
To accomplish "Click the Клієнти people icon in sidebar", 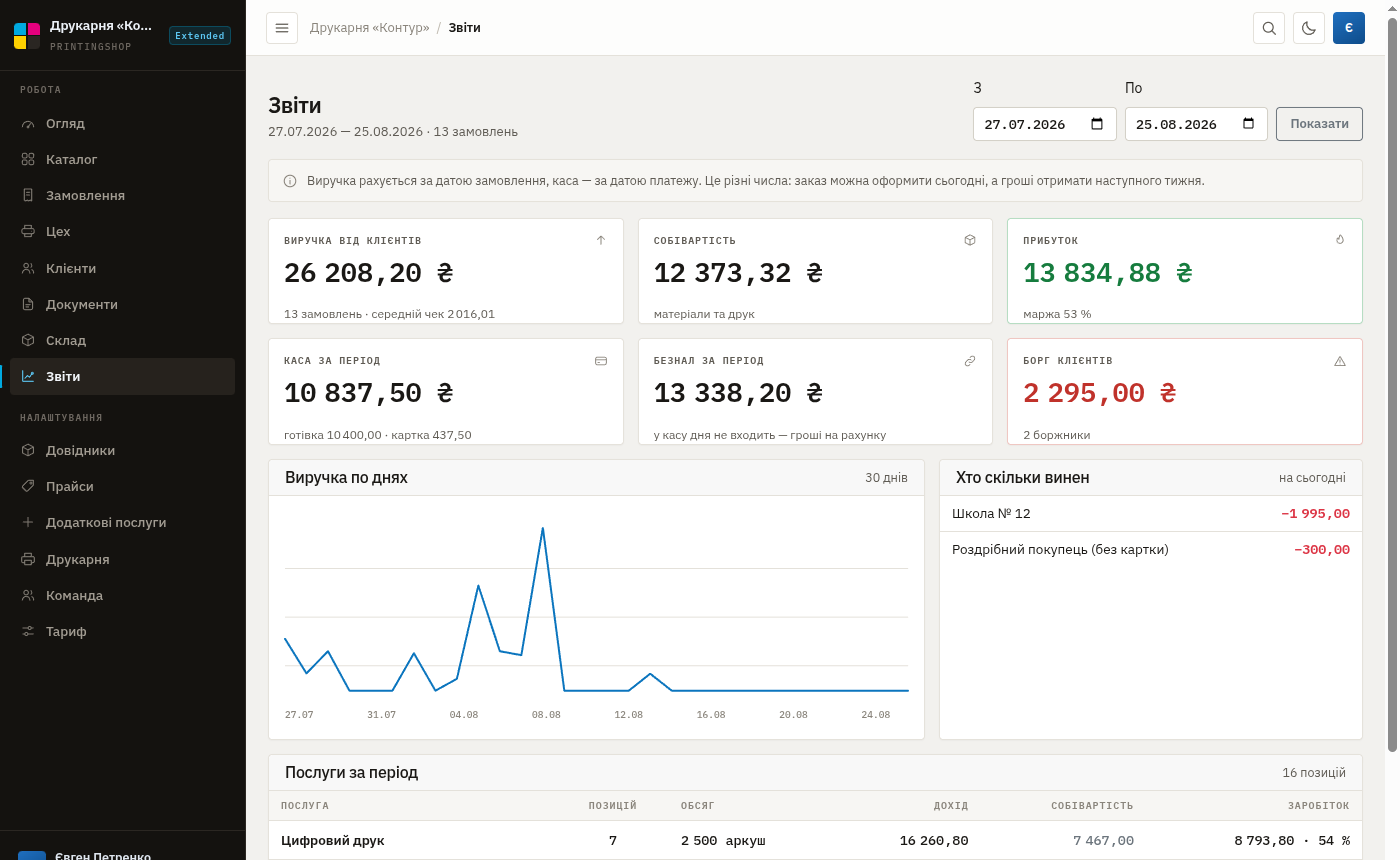I will click(x=28, y=269).
